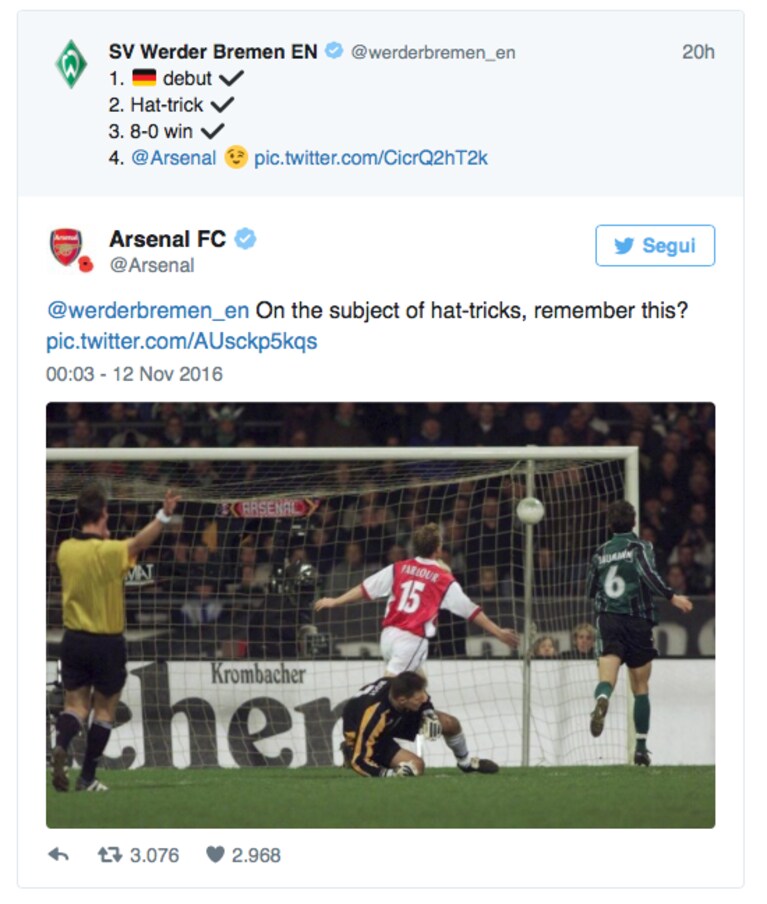Open the SV Werder Bremen EN profile name
The image size is (767, 904).
point(213,51)
